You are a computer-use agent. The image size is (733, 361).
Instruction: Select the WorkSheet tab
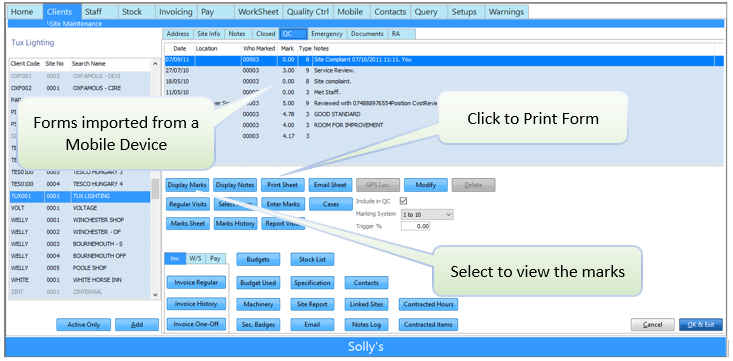(x=258, y=12)
